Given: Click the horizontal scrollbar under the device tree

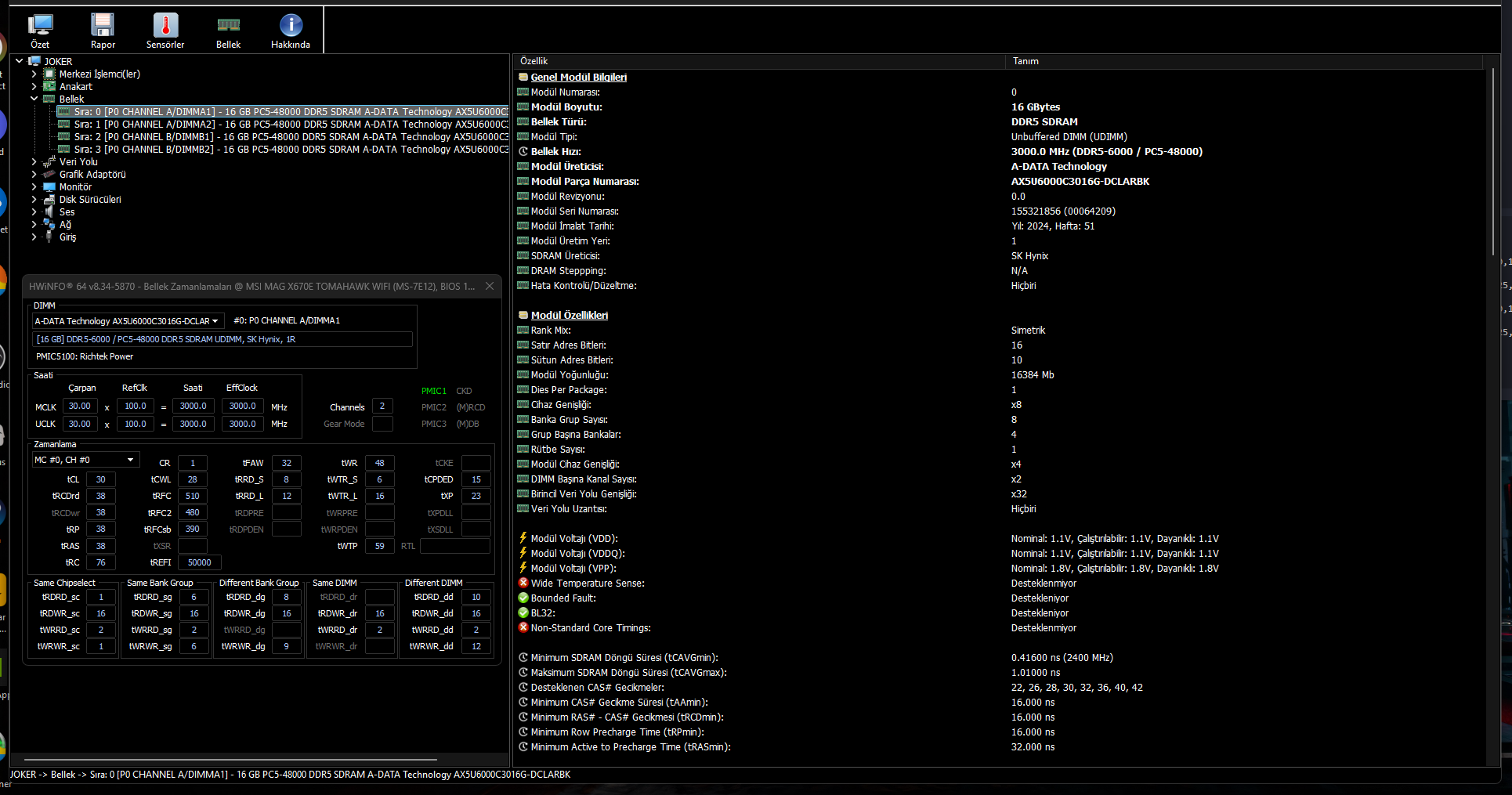Looking at the screenshot, I should [x=230, y=760].
